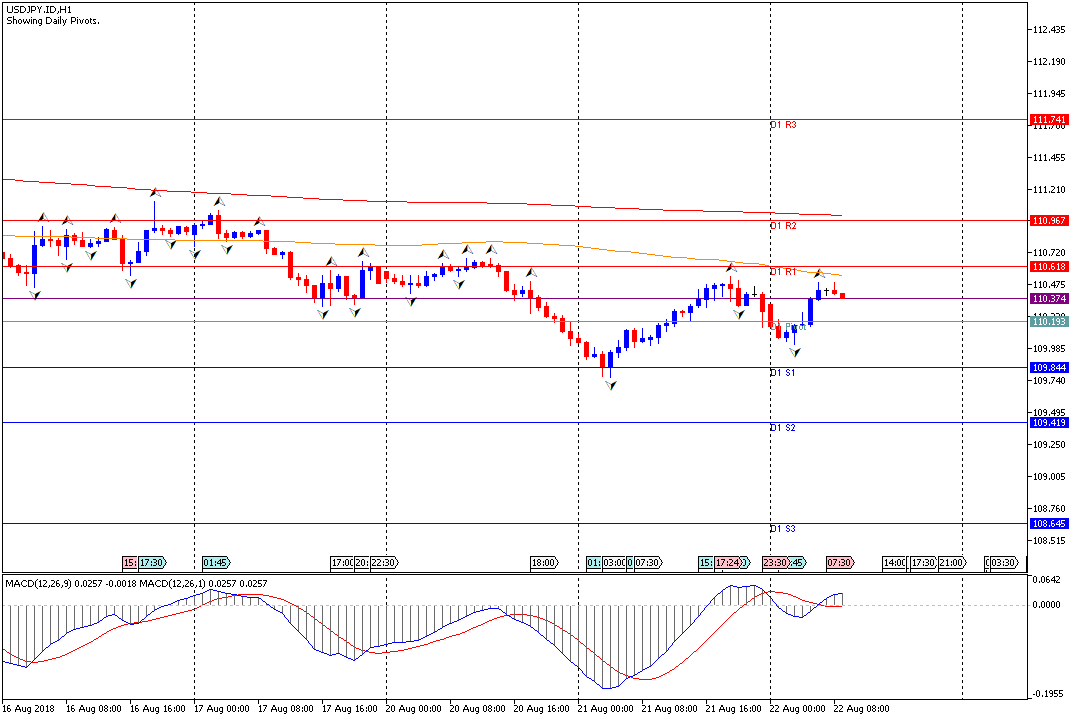Click the 109.250 price axis value
1080x720 pixels.
click(x=1049, y=444)
